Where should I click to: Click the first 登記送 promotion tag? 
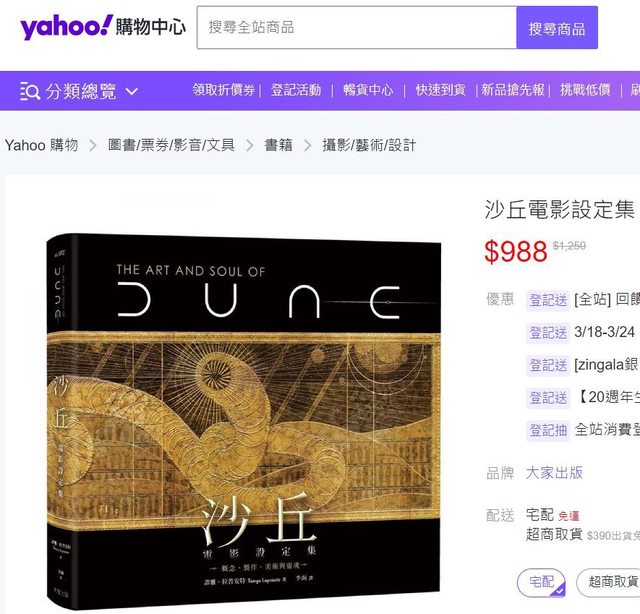tap(548, 300)
